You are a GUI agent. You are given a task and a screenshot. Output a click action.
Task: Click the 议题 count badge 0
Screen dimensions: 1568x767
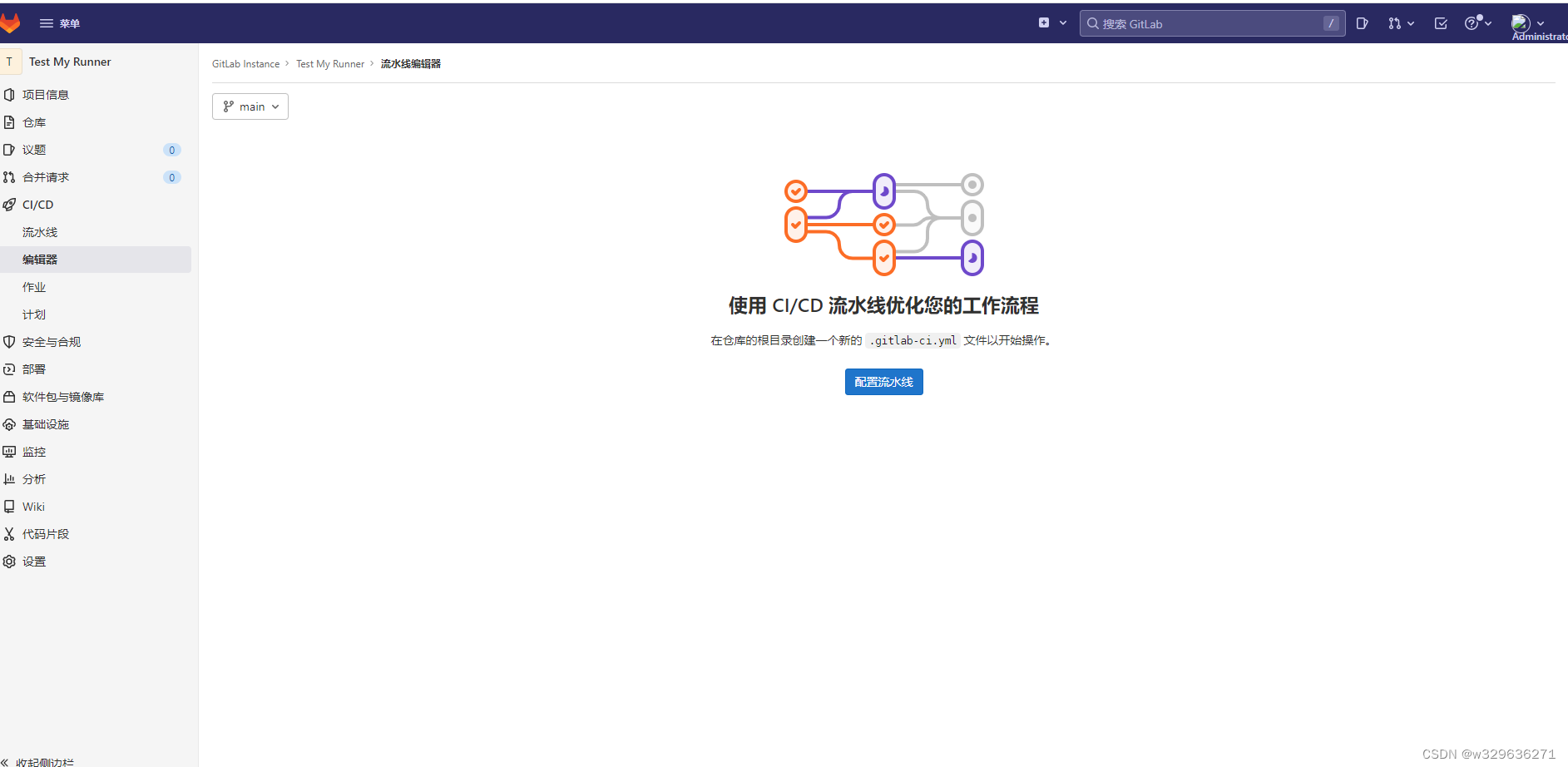(172, 150)
